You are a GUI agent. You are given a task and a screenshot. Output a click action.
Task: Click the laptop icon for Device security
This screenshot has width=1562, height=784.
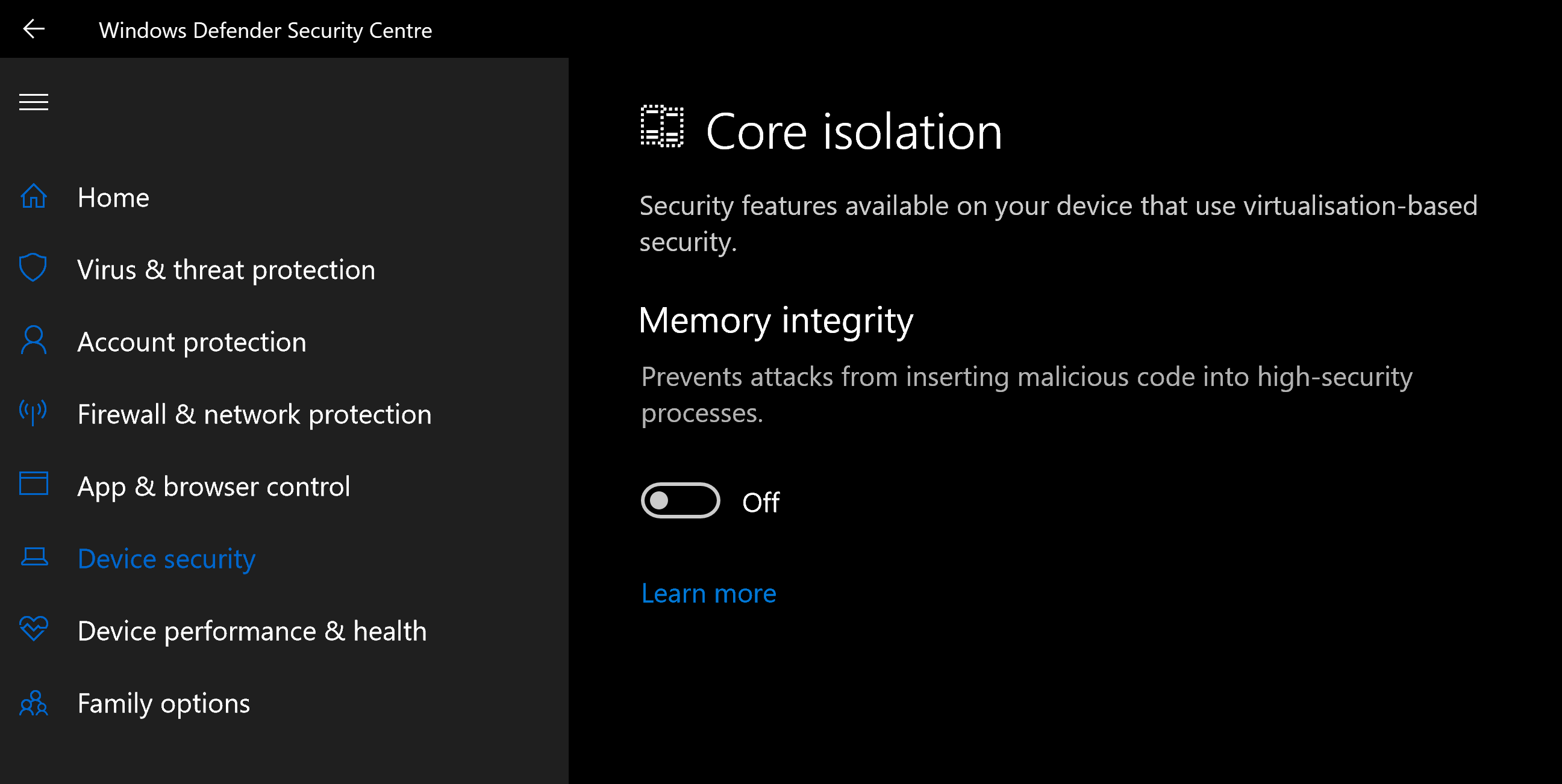(34, 556)
